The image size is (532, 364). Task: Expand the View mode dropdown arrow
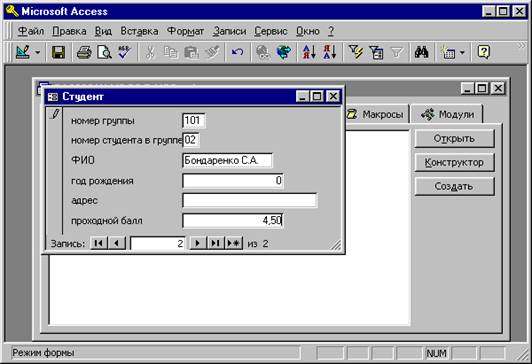click(x=37, y=53)
